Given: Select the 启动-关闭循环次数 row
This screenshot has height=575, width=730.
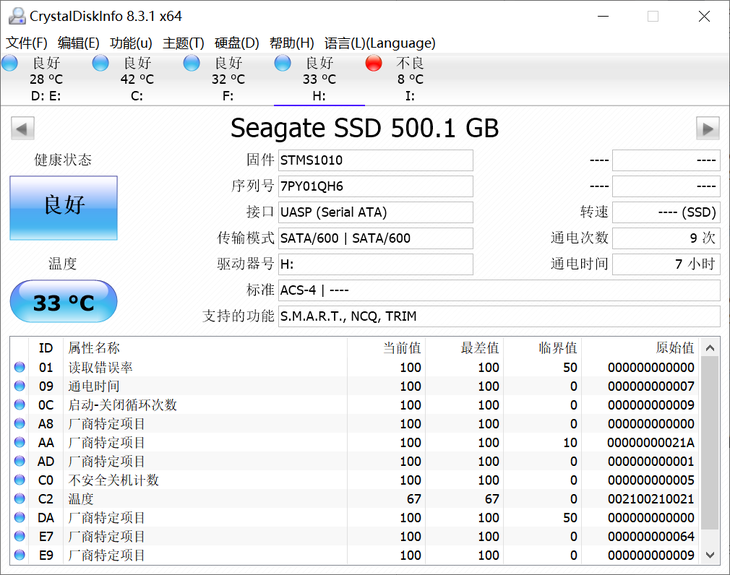Looking at the screenshot, I should [355, 405].
